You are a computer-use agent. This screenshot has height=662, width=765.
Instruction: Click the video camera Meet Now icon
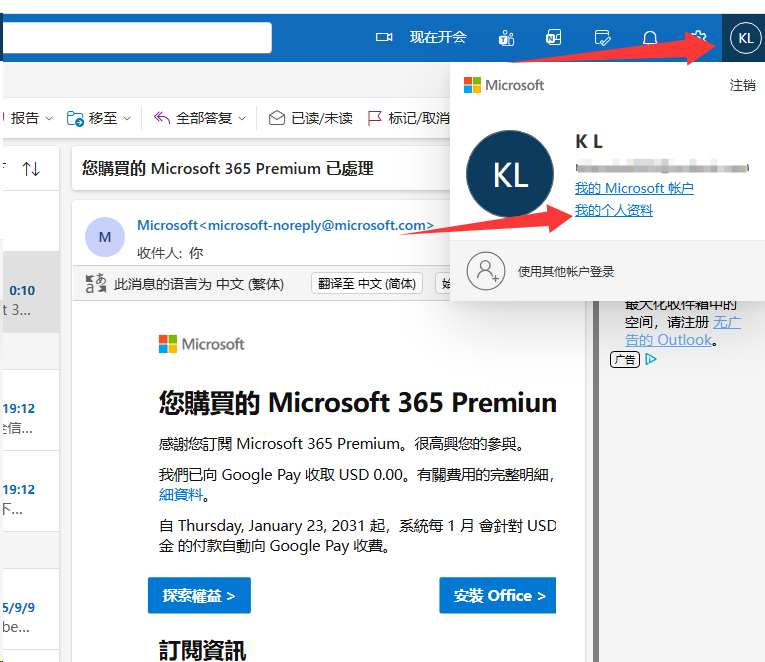pos(384,37)
